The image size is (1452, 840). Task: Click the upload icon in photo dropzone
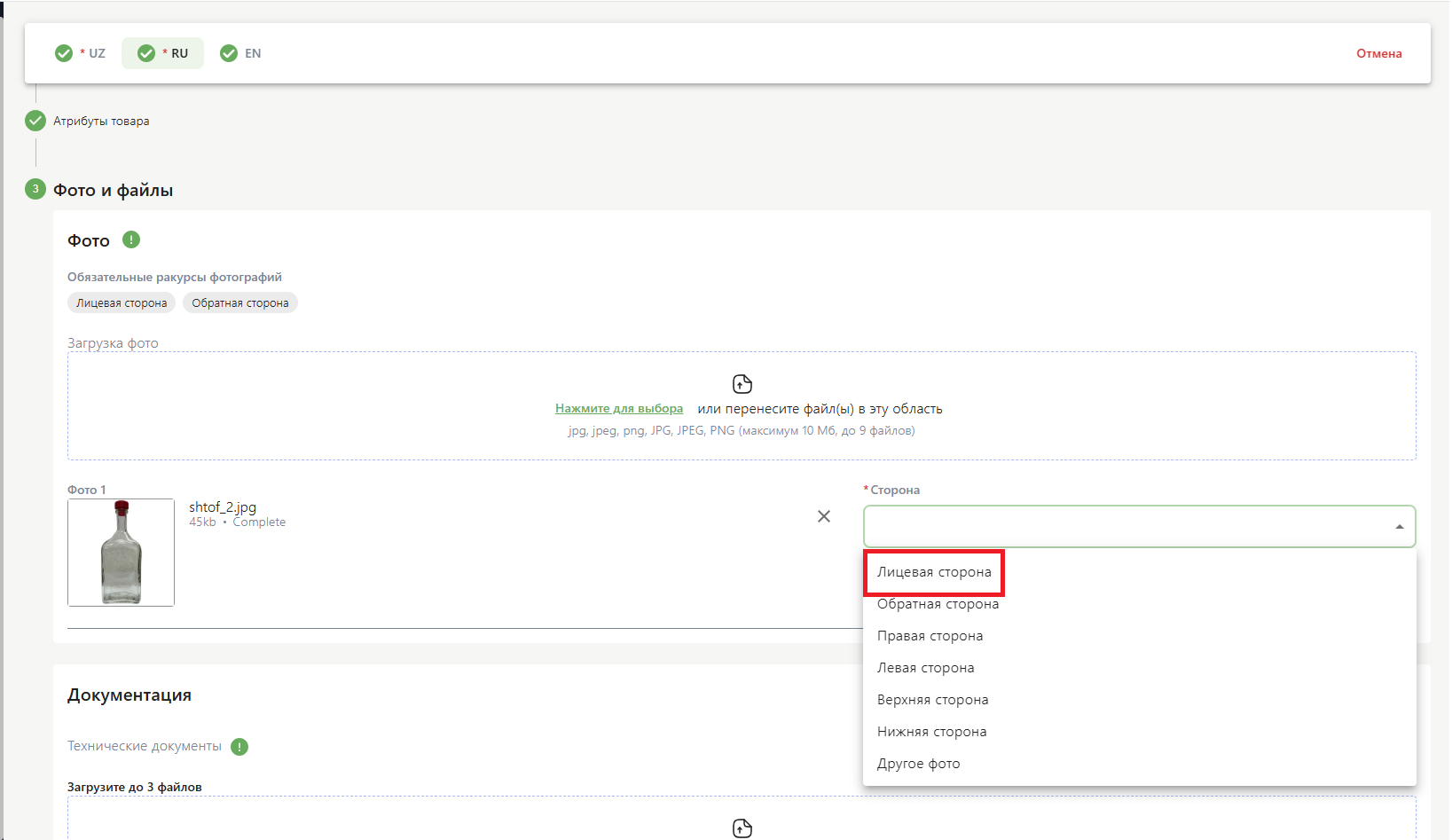pos(742,384)
